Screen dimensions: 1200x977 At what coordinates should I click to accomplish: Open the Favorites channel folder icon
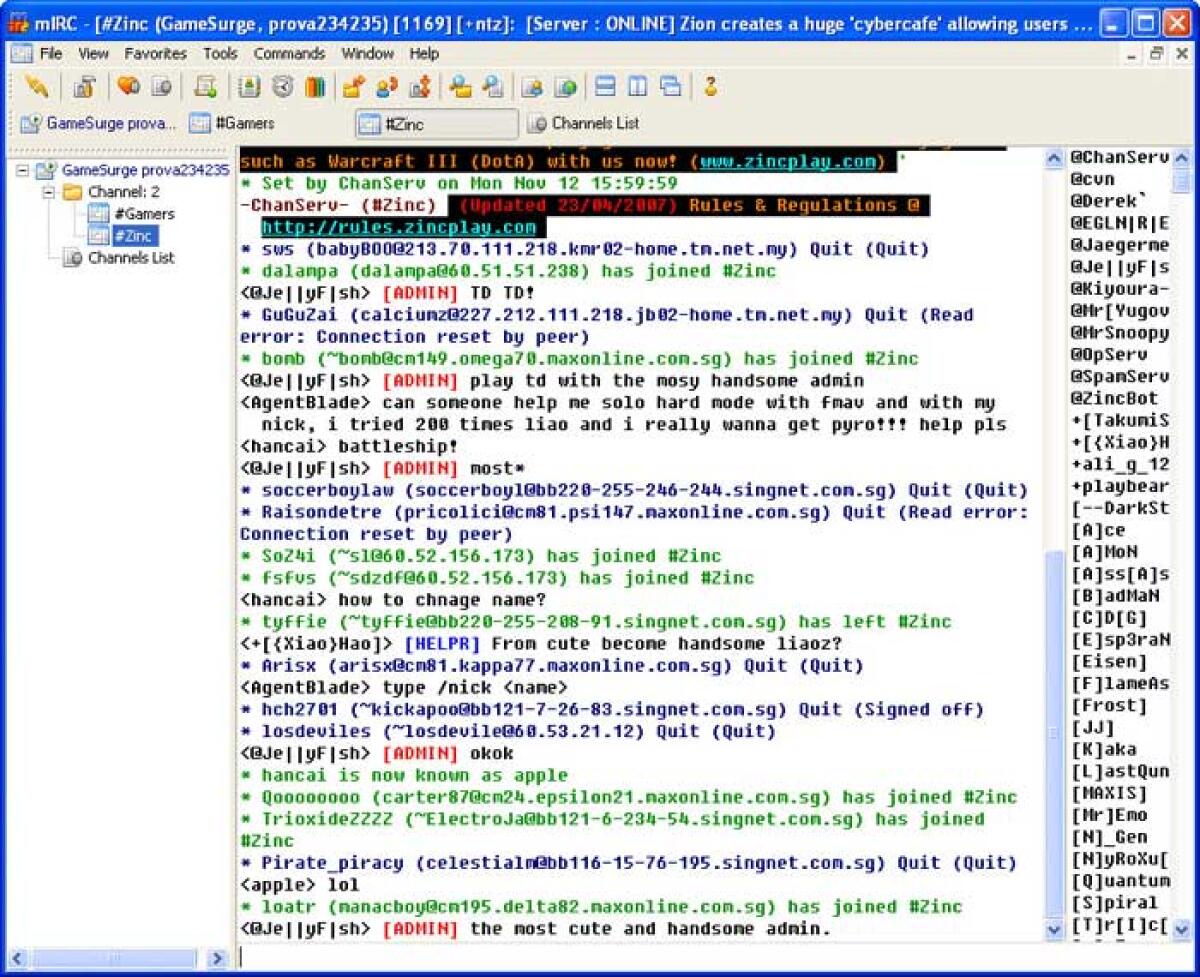coord(126,87)
